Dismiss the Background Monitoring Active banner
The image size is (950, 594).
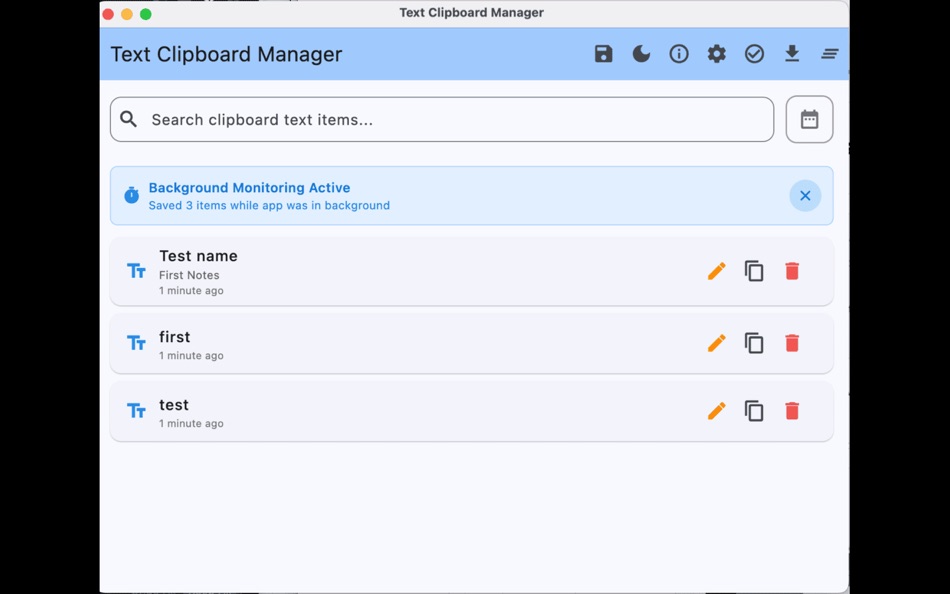coord(805,195)
